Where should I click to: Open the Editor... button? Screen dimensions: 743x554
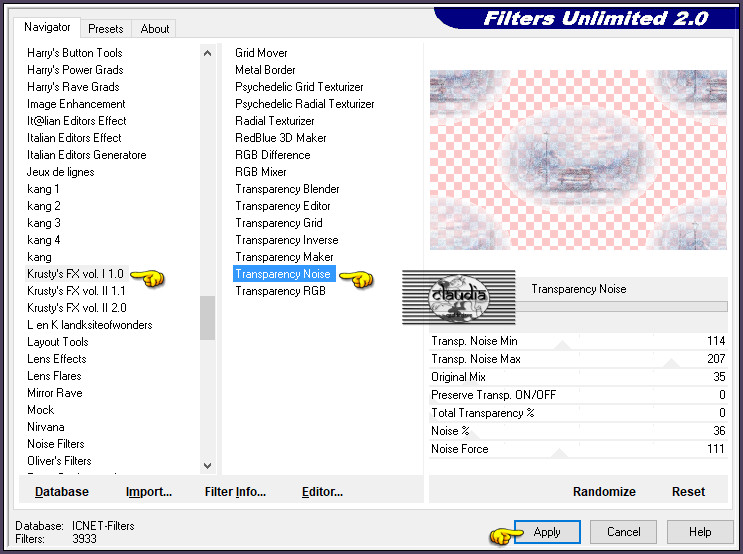(x=322, y=492)
